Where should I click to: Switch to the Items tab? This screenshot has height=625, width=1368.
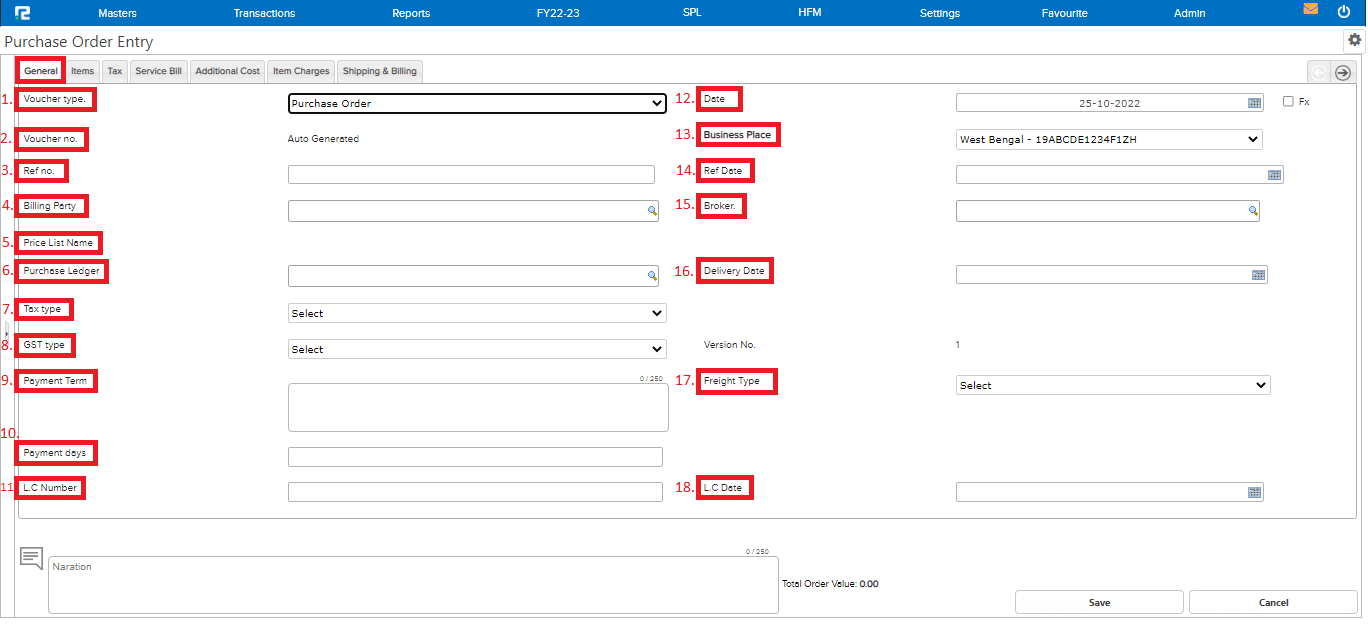(82, 71)
